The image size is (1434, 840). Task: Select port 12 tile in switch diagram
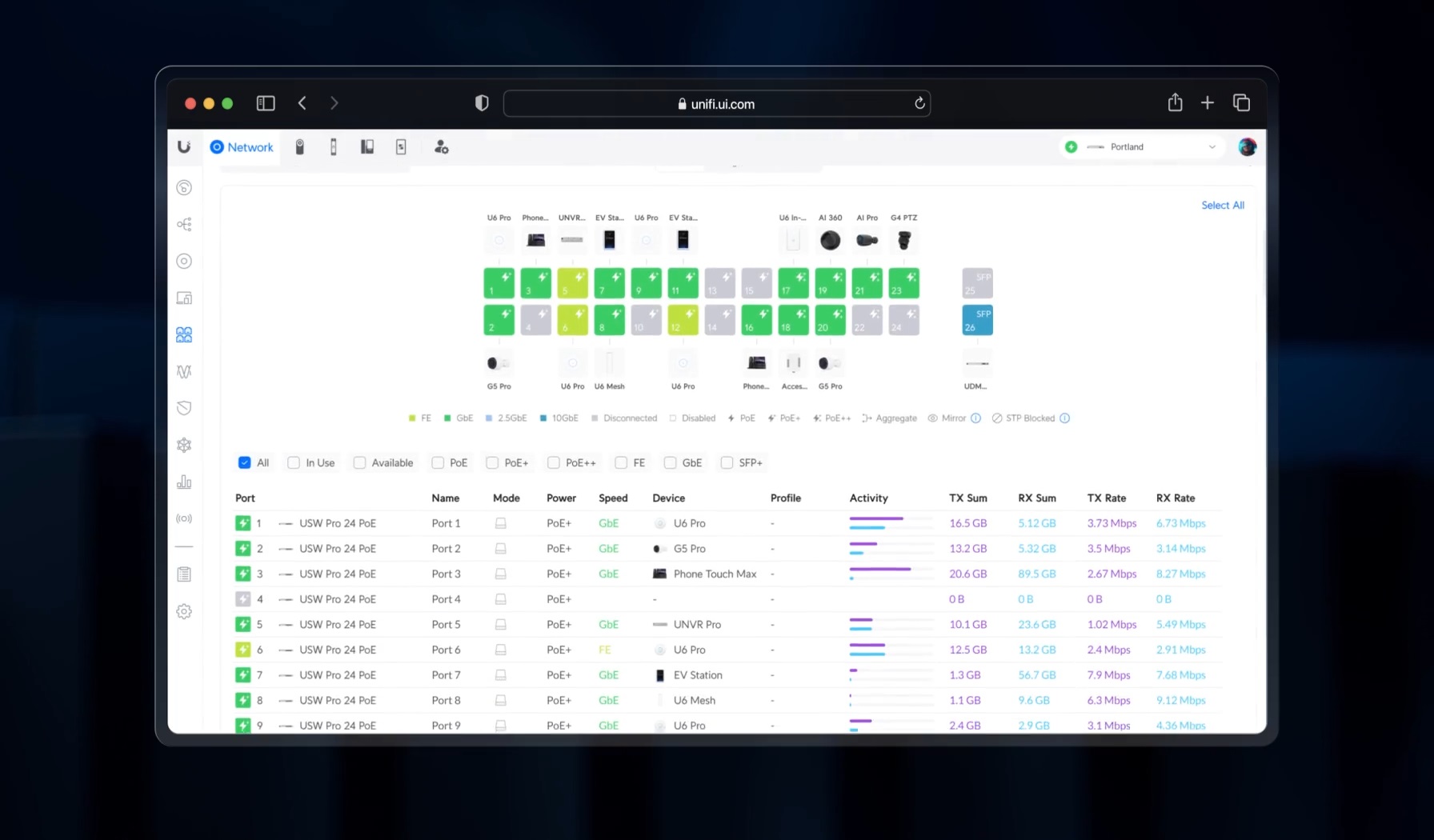(x=683, y=320)
